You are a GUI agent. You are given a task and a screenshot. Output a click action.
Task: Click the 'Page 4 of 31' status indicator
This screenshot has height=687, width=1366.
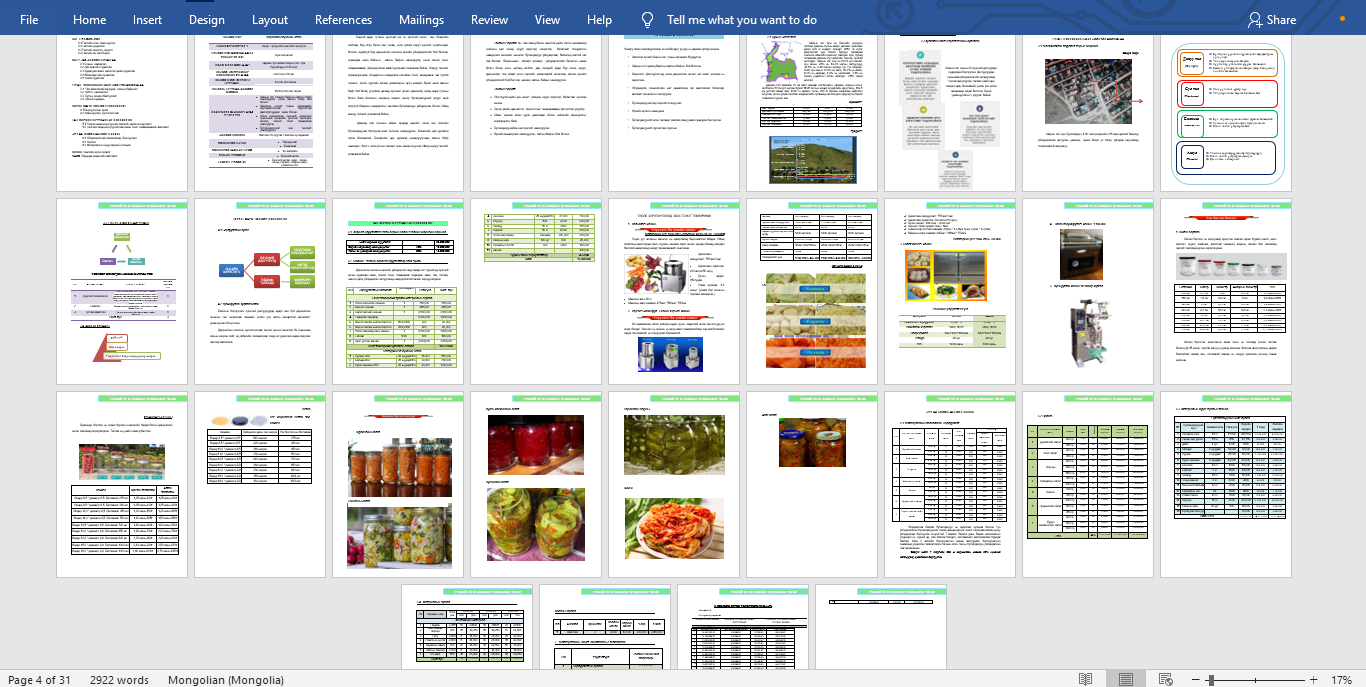click(x=39, y=680)
